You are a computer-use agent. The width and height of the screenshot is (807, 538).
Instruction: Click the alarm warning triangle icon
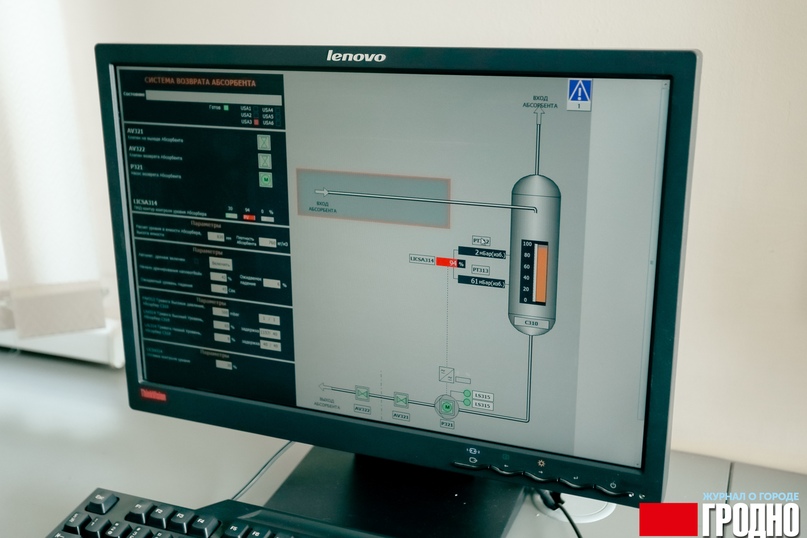click(580, 91)
